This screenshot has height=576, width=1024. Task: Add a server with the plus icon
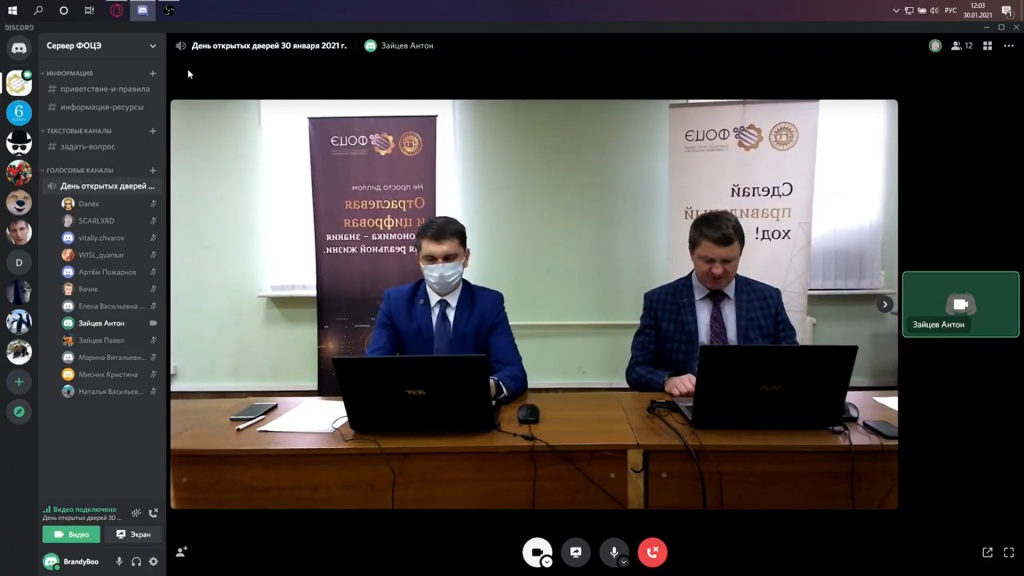click(19, 382)
